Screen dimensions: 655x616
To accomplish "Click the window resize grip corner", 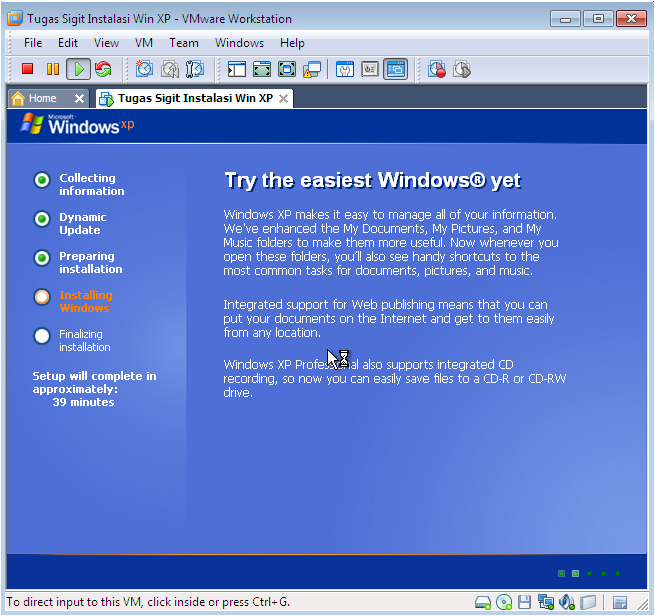I will 642,604.
